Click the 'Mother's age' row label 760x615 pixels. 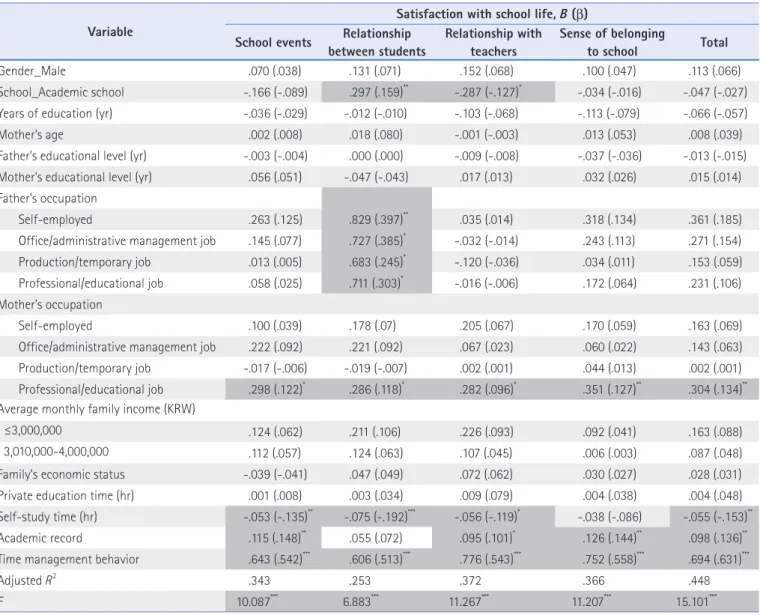(x=32, y=135)
